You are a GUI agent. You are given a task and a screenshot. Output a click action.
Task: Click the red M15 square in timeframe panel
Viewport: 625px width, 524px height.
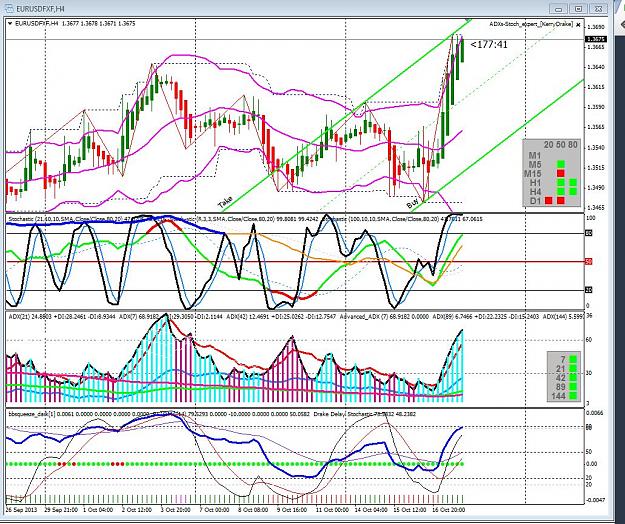click(561, 173)
